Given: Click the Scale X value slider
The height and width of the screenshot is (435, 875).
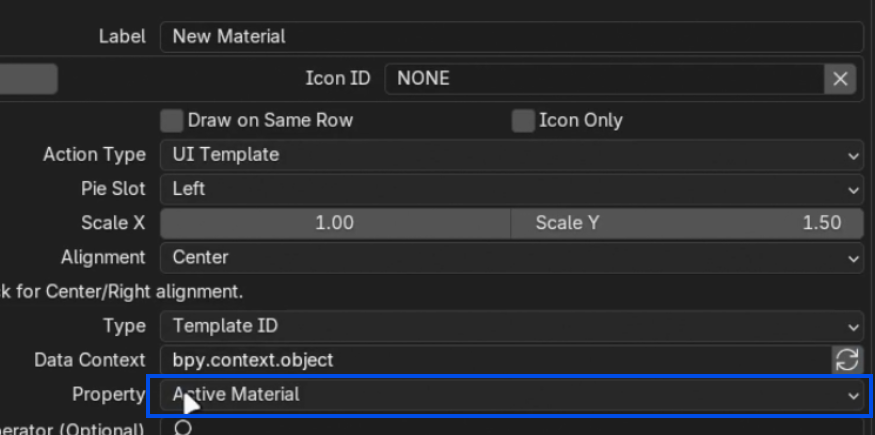Looking at the screenshot, I should (x=335, y=223).
